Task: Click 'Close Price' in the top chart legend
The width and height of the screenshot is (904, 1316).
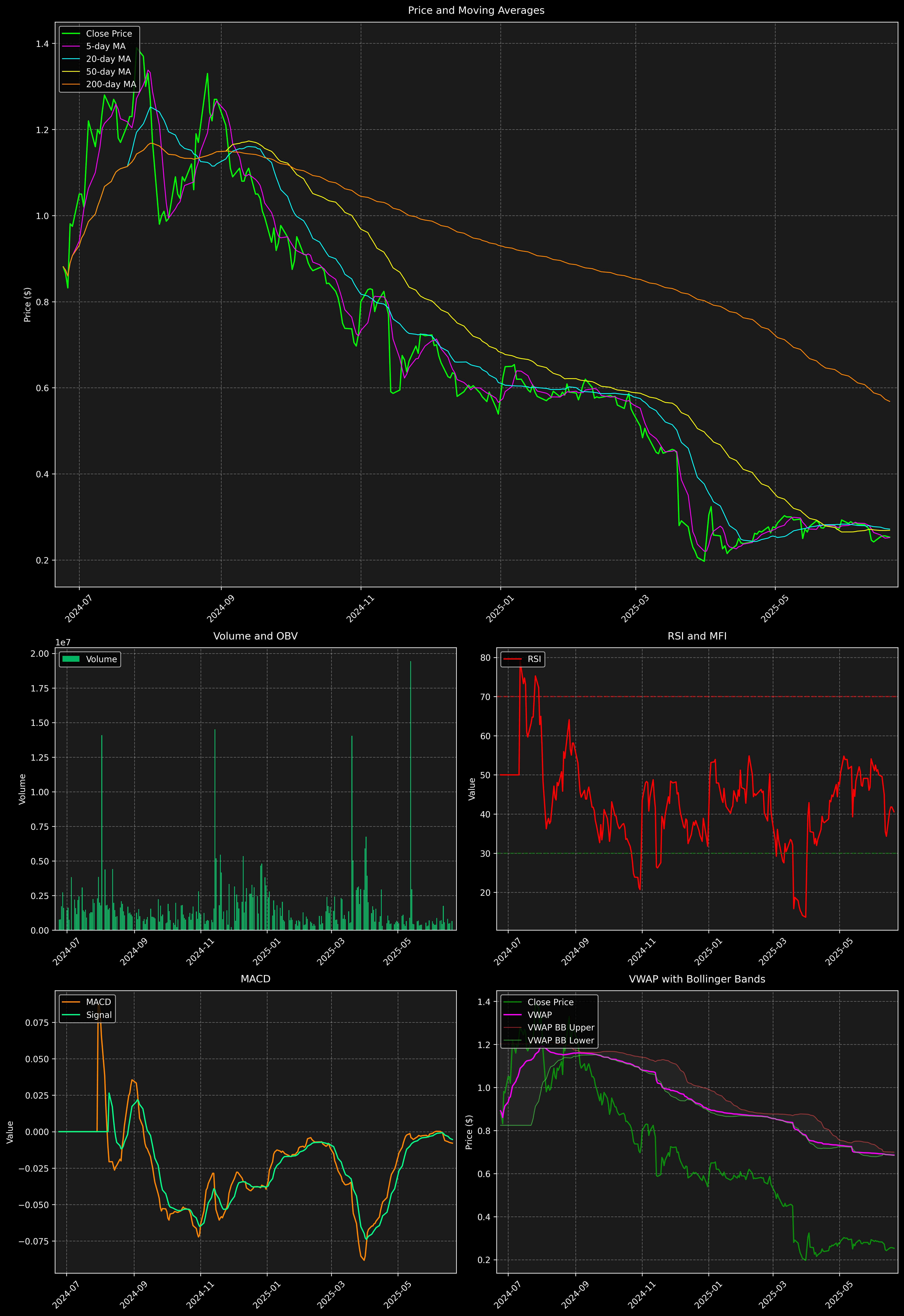Action: 109,34
